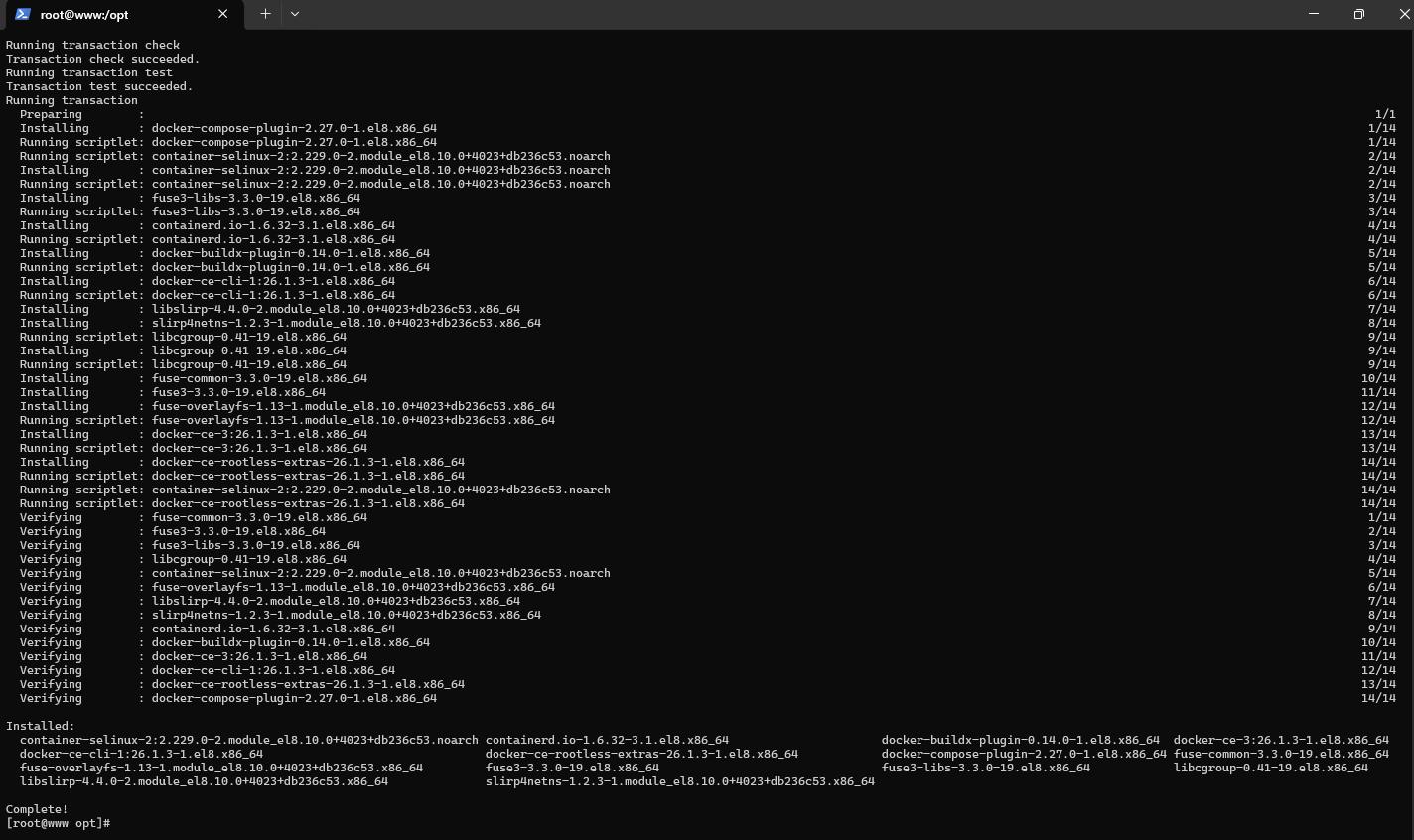Click the PowerShell icon in the tab
Screen dimensions: 1414x840
[x=23, y=14]
